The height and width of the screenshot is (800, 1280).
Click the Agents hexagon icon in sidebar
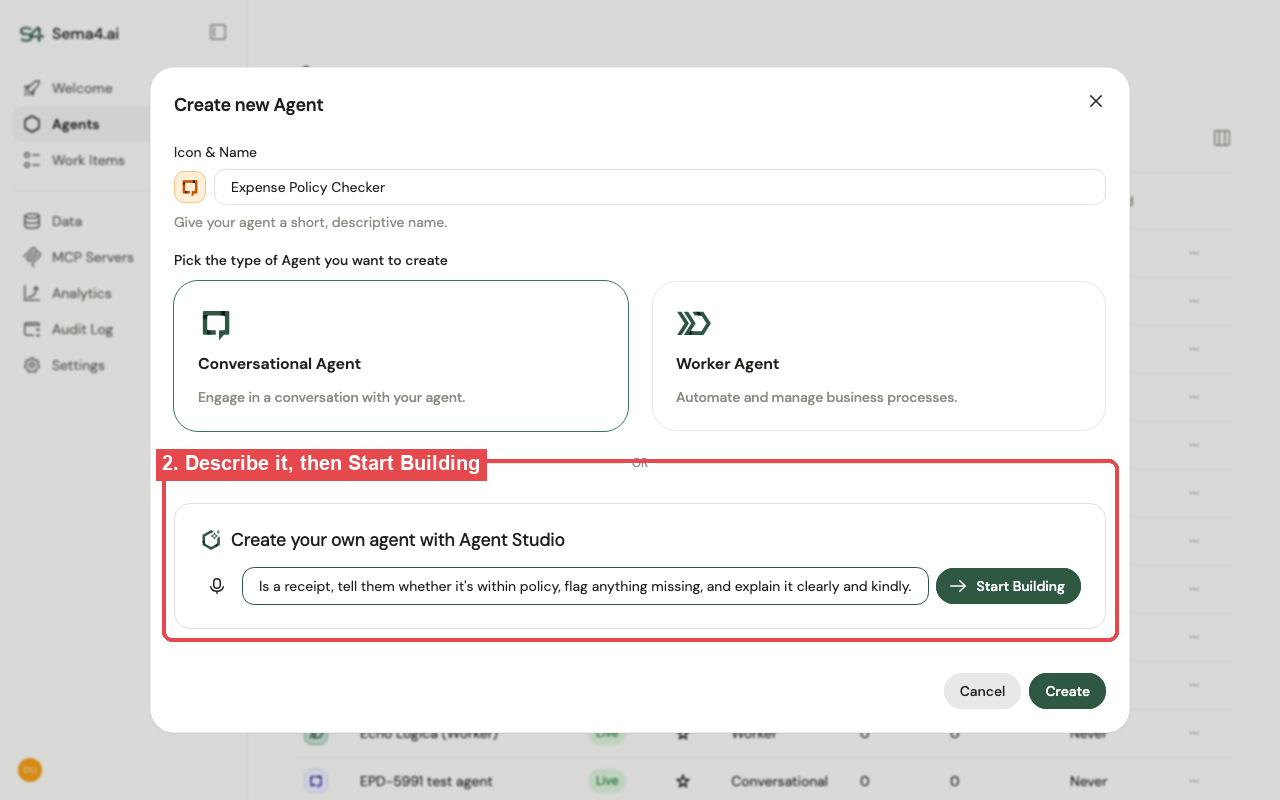(32, 124)
